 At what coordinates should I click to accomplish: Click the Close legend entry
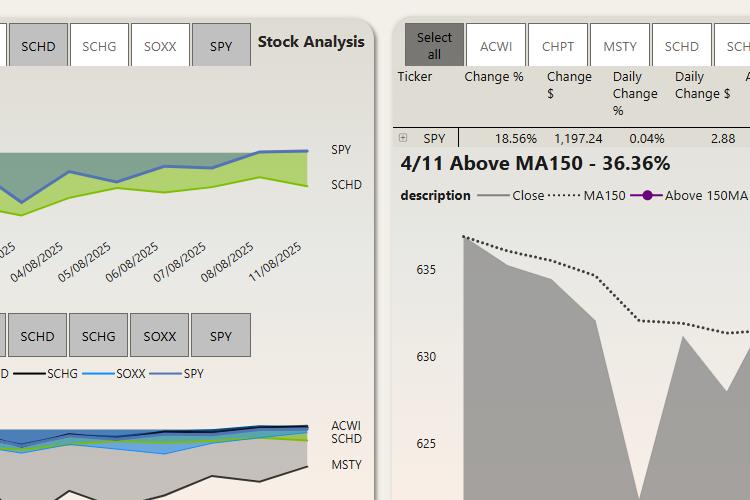coord(510,195)
